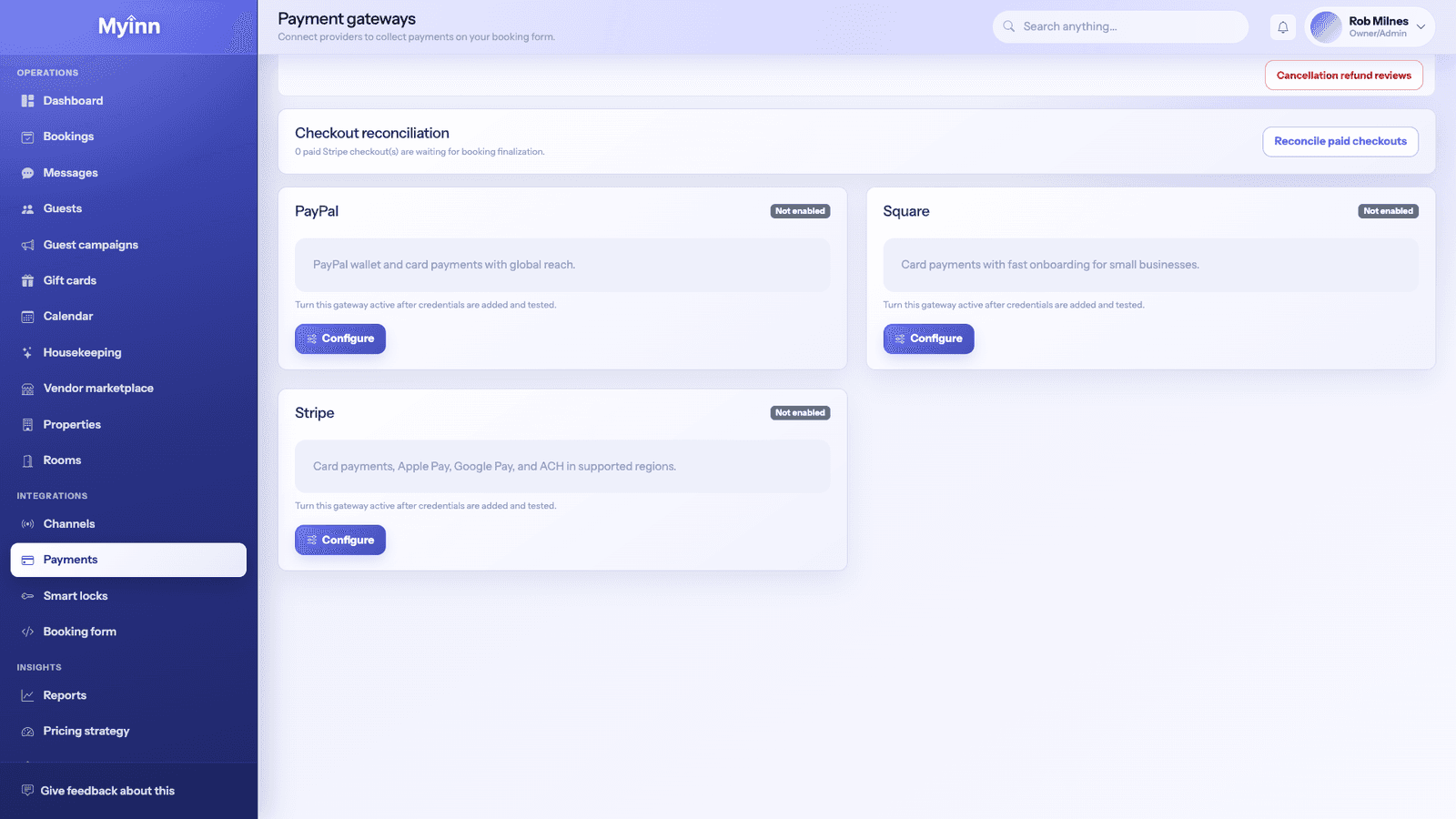Click the Messages chat bubble icon
1456x819 pixels.
[27, 173]
